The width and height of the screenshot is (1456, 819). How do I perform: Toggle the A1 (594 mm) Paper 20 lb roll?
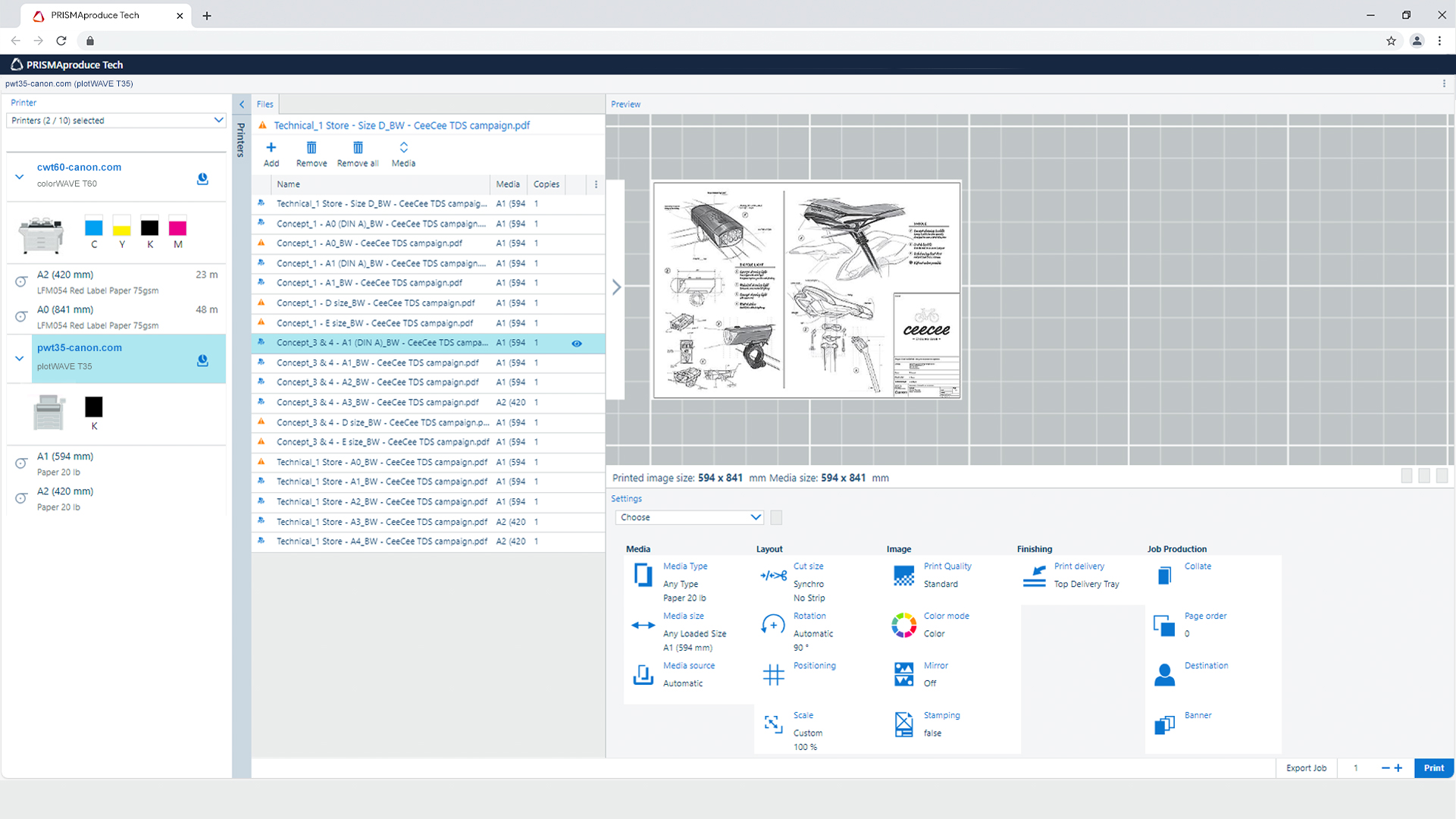click(21, 463)
